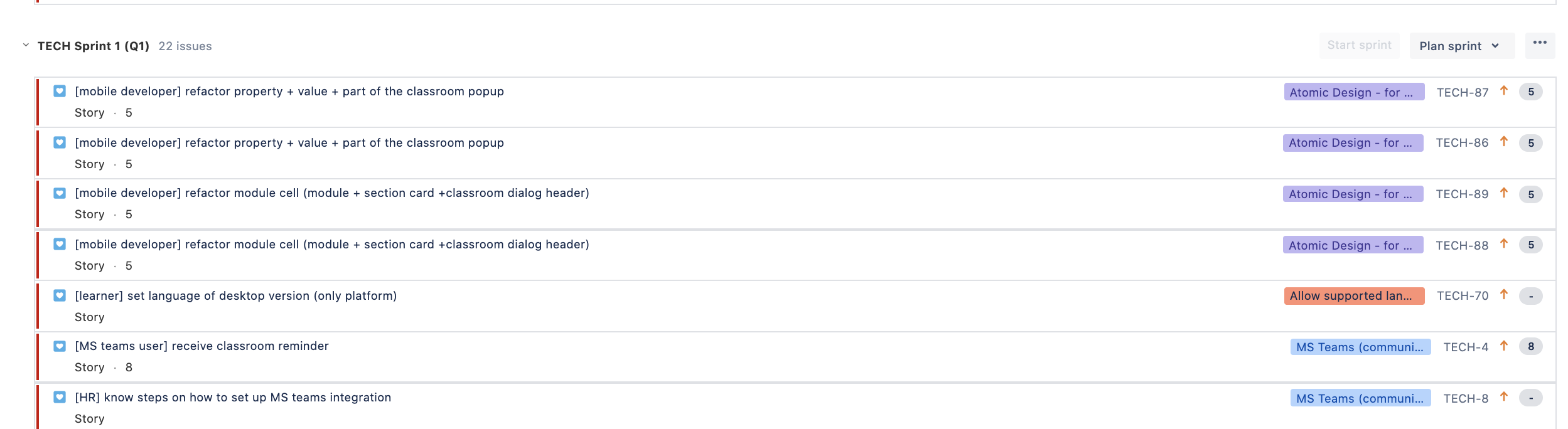The width and height of the screenshot is (1568, 429).
Task: Click the priority arrow icon on TECH-89
Action: 1504,193
